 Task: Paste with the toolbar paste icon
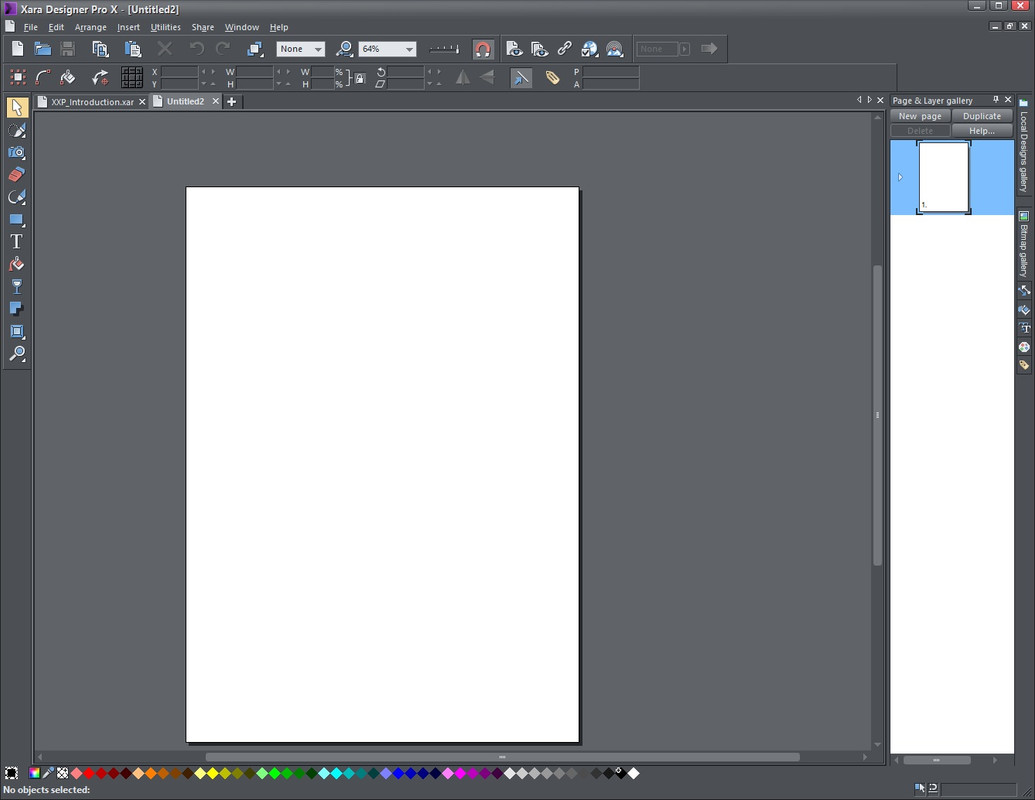133,49
